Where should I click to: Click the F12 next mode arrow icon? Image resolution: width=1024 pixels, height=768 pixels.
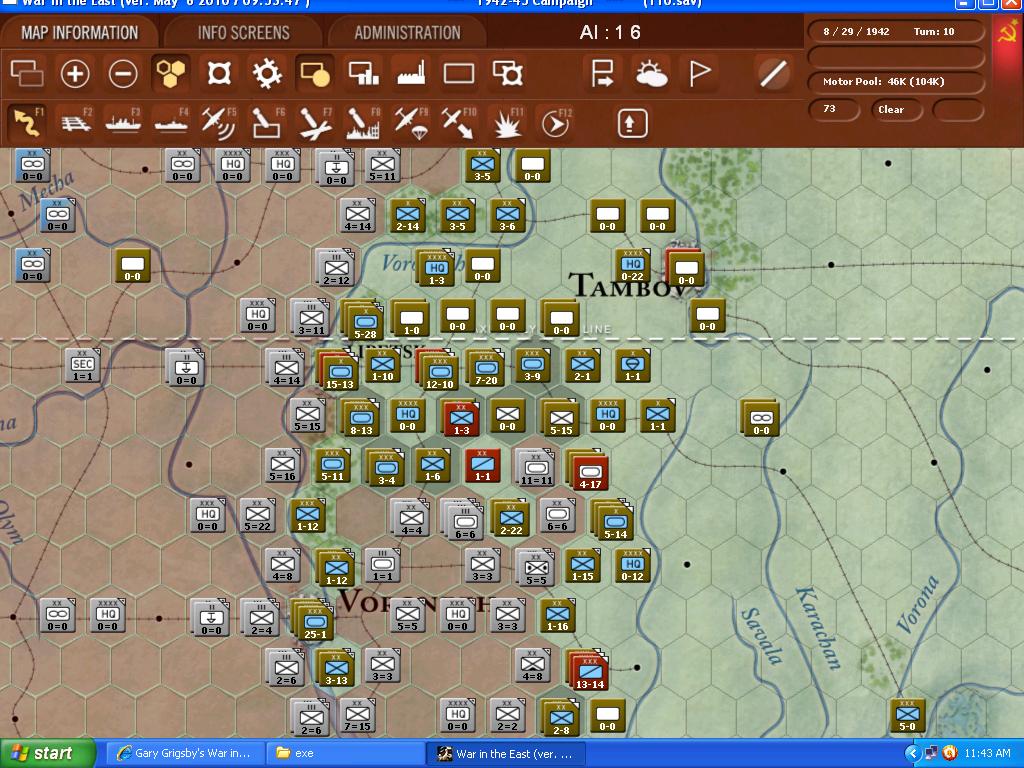[x=555, y=122]
